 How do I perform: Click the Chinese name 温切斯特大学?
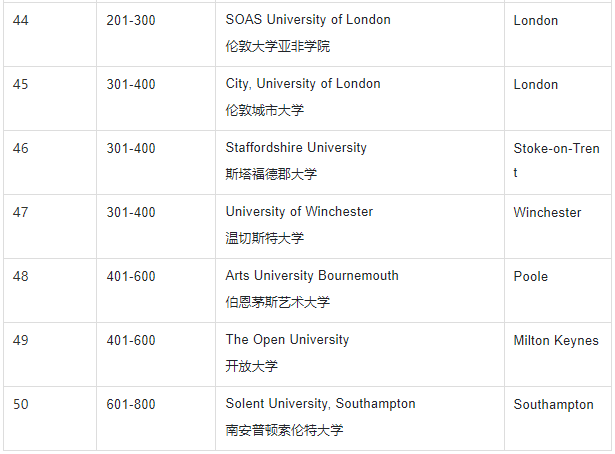pyautogui.click(x=264, y=239)
